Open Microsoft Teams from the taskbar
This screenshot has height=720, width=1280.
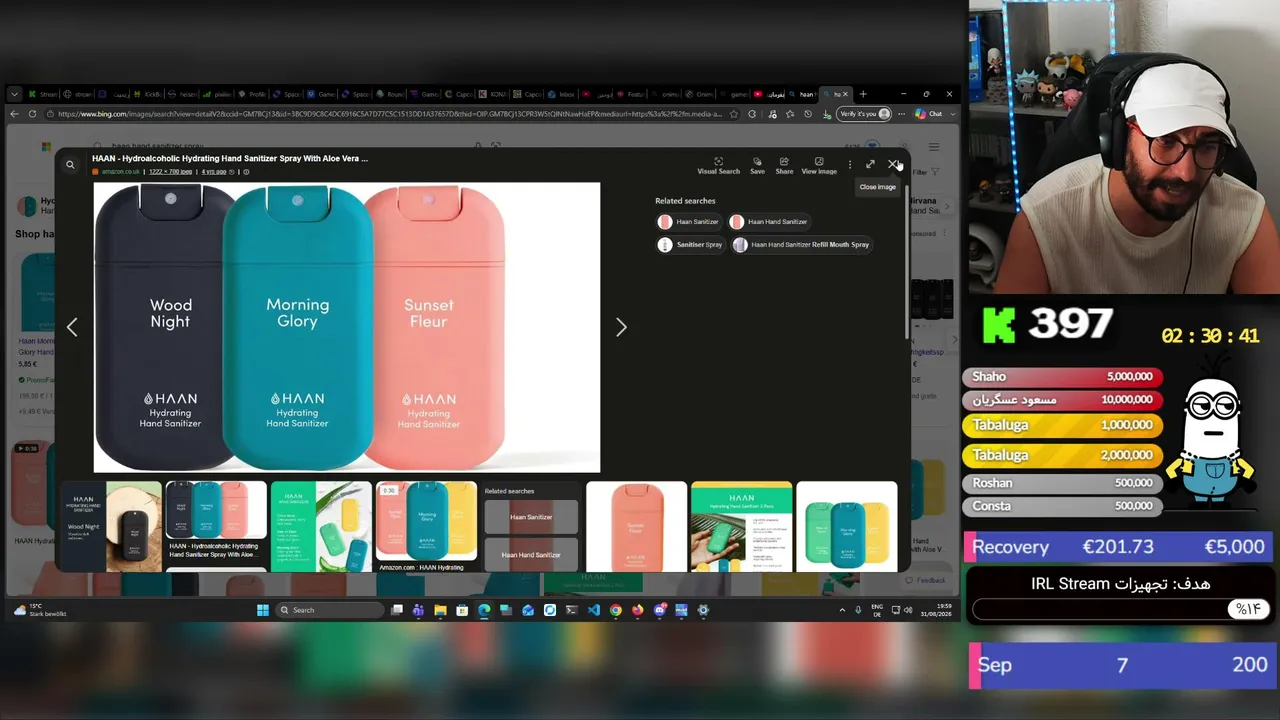418,610
